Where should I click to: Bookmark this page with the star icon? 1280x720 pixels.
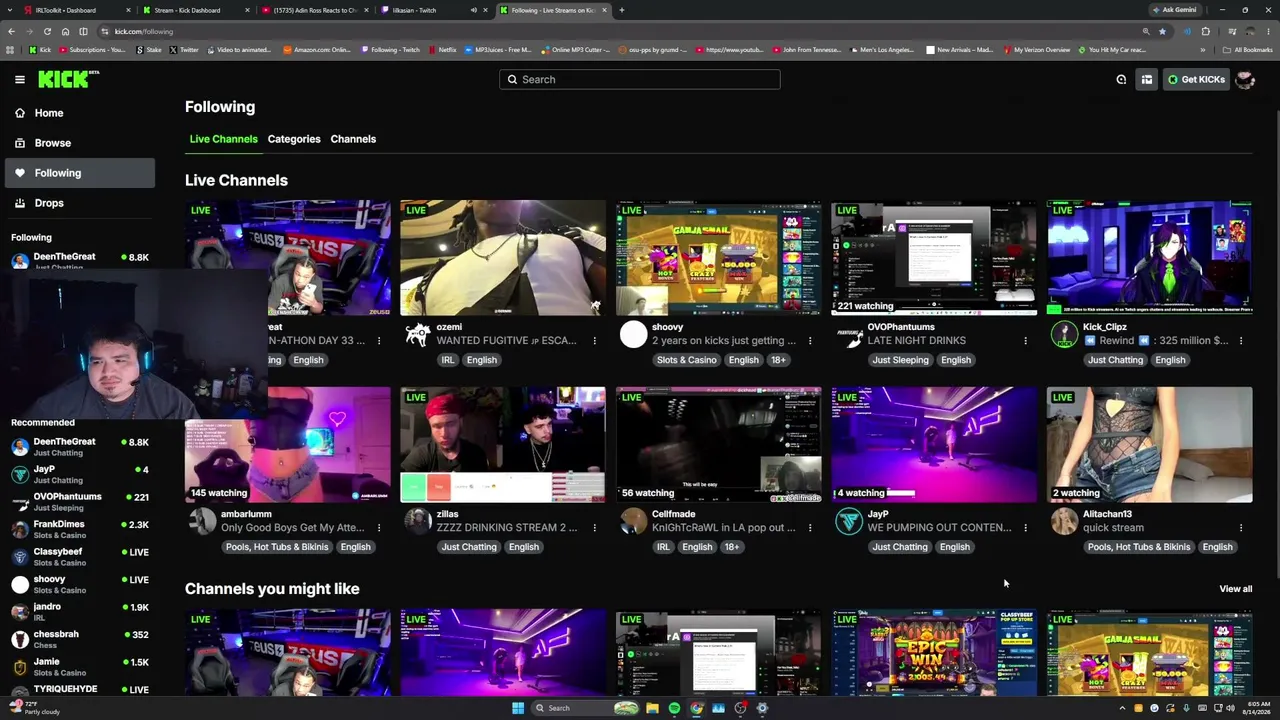tap(1162, 31)
